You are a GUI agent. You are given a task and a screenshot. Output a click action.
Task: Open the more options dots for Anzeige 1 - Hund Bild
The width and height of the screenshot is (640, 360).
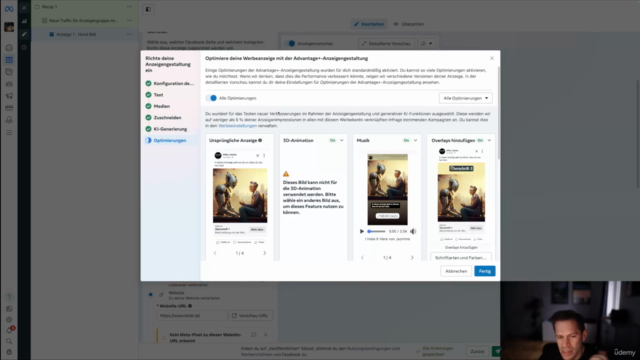pos(129,34)
